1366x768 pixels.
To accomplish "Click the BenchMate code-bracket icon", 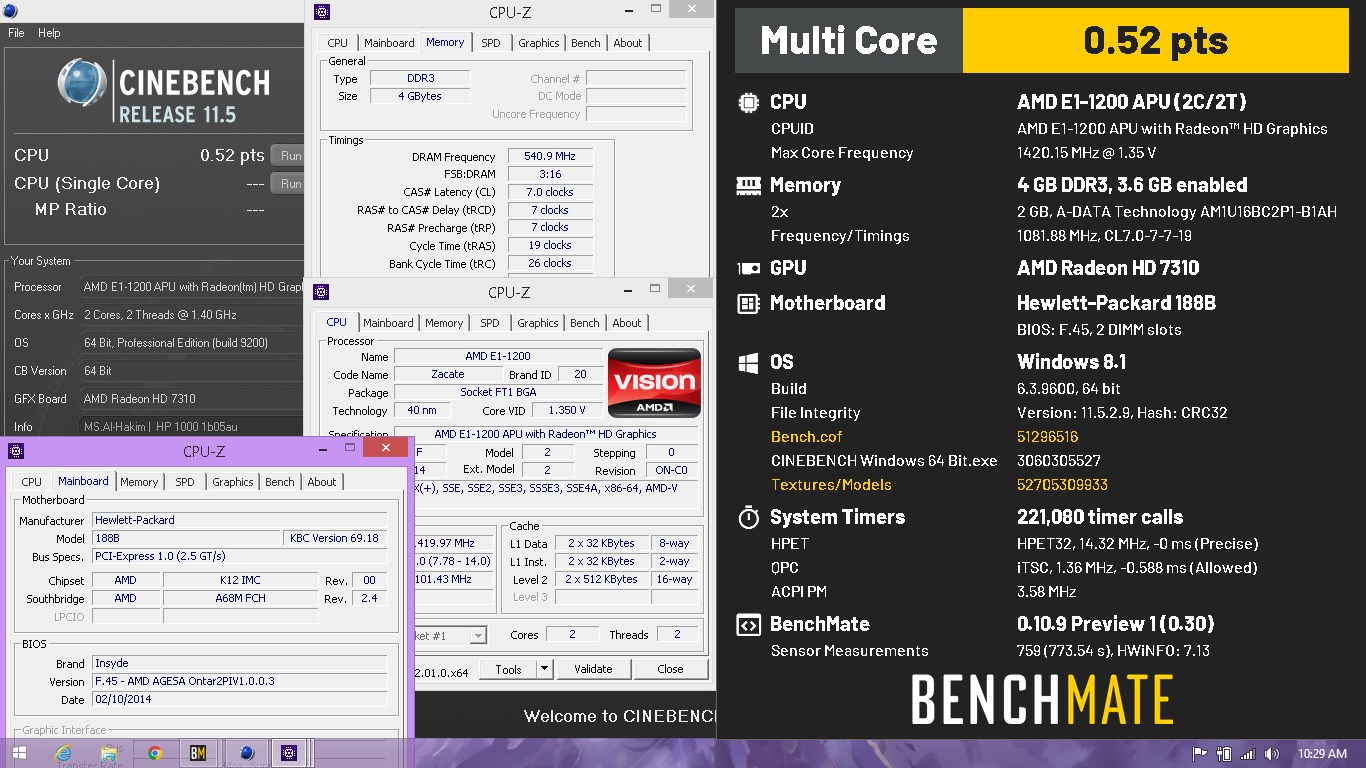I will click(x=747, y=625).
